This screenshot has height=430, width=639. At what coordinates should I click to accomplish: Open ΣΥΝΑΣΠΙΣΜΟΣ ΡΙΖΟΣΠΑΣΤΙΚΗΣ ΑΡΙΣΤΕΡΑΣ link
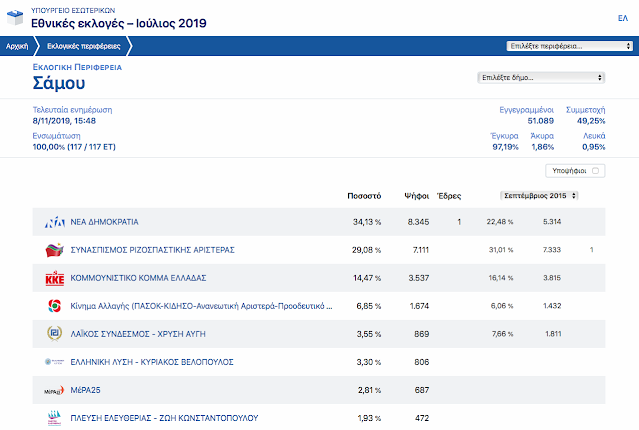(152, 250)
